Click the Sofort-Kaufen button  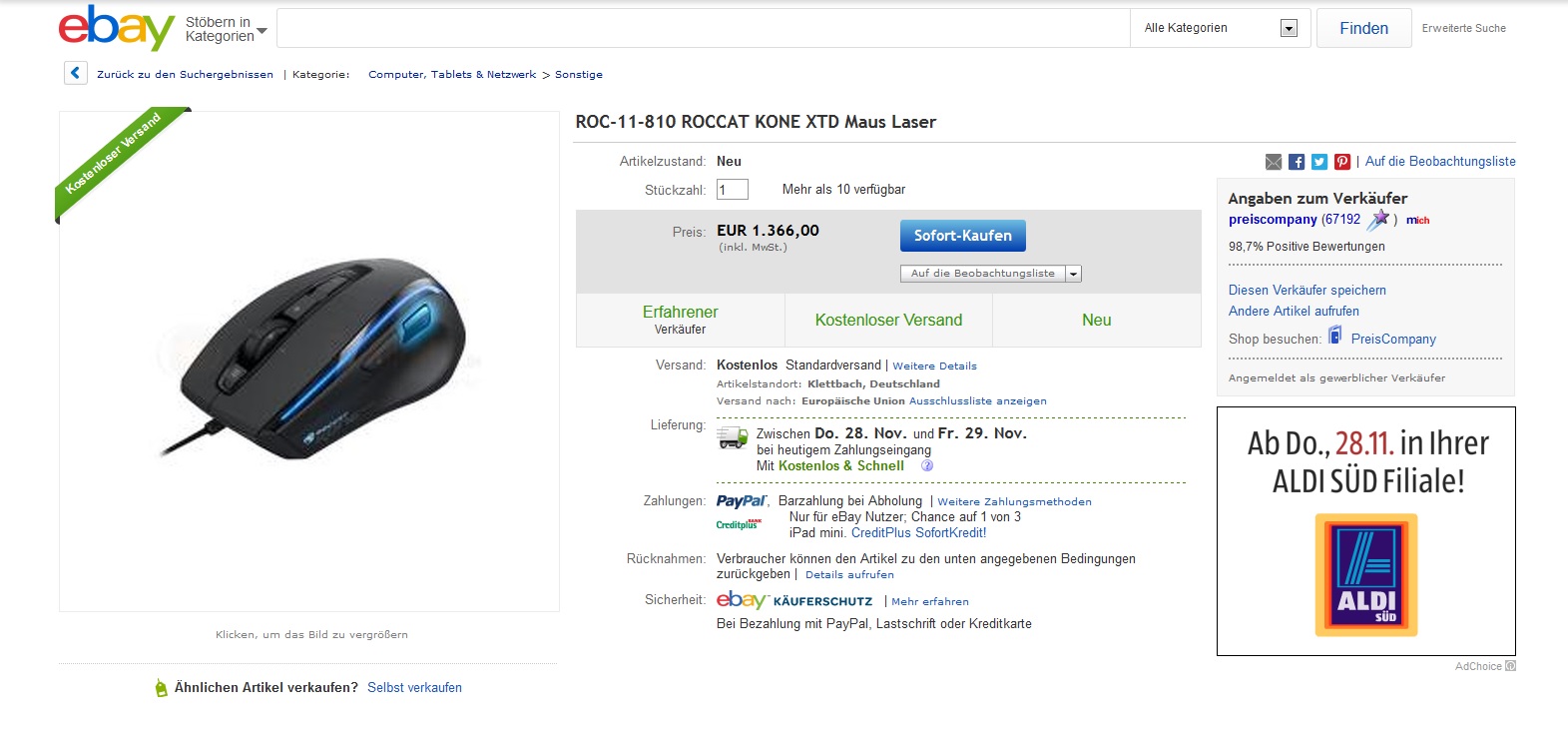pyautogui.click(x=962, y=236)
